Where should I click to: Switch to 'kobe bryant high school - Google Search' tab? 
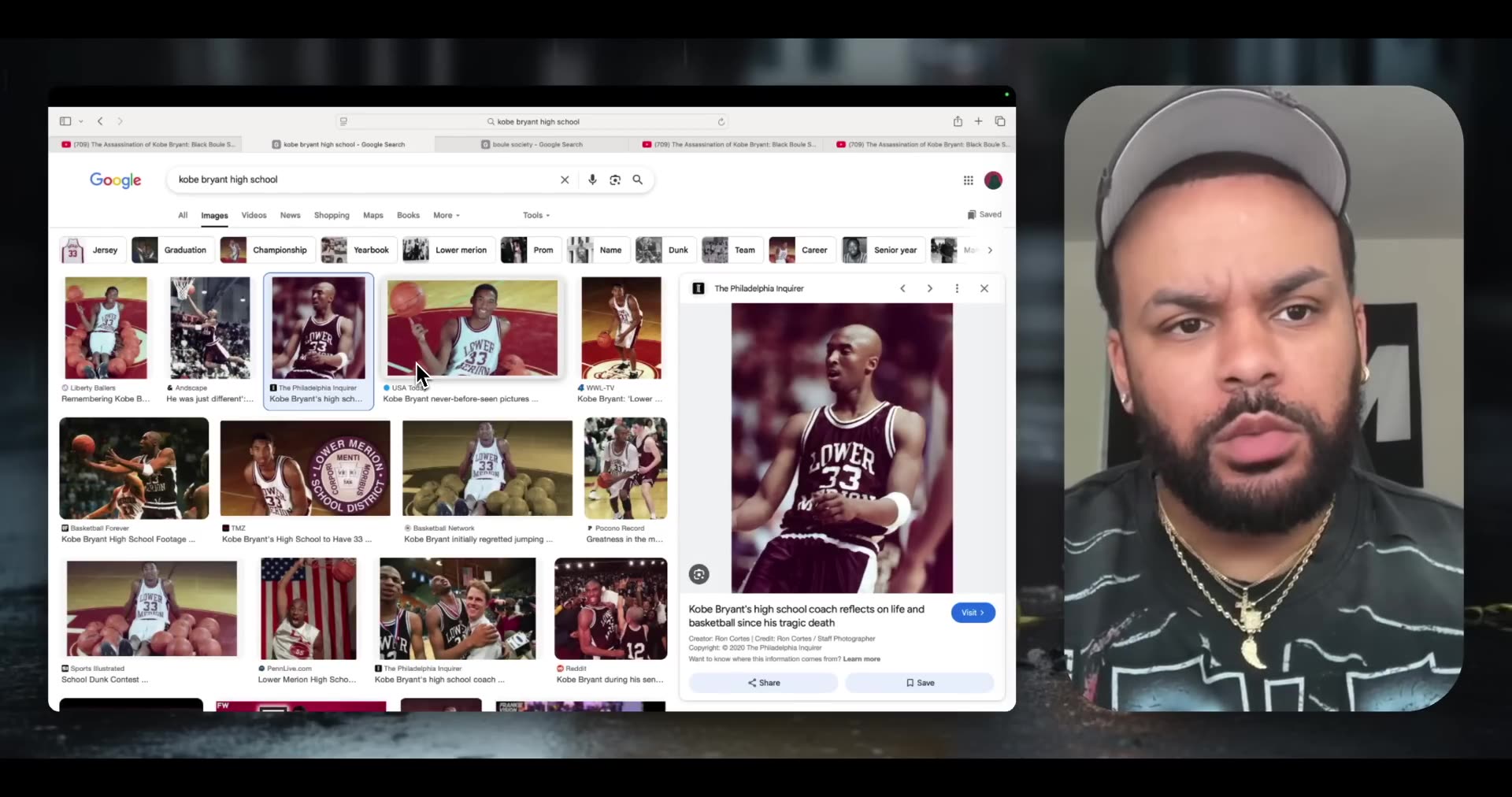click(x=339, y=145)
